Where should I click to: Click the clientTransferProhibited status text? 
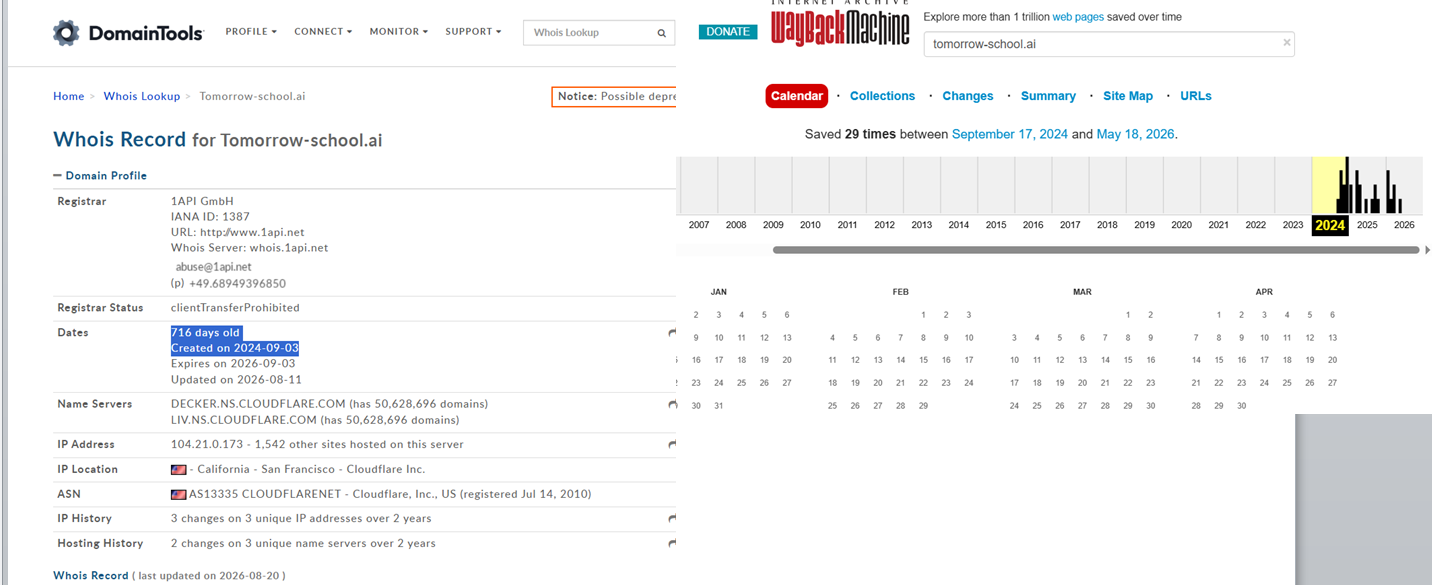tap(235, 308)
